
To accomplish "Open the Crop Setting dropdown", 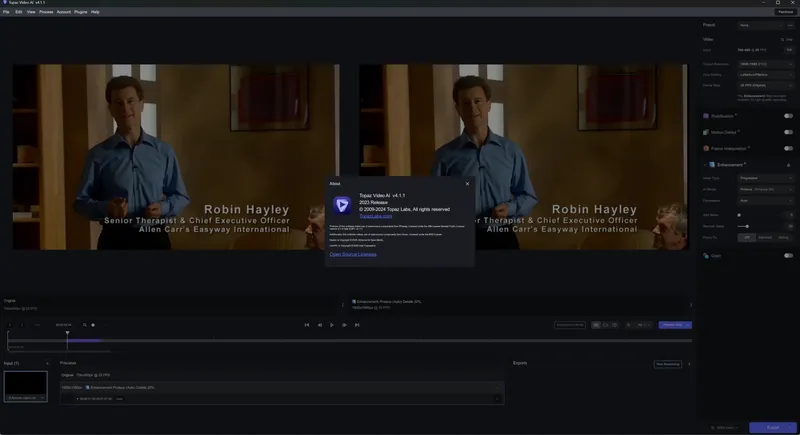I will [x=765, y=74].
